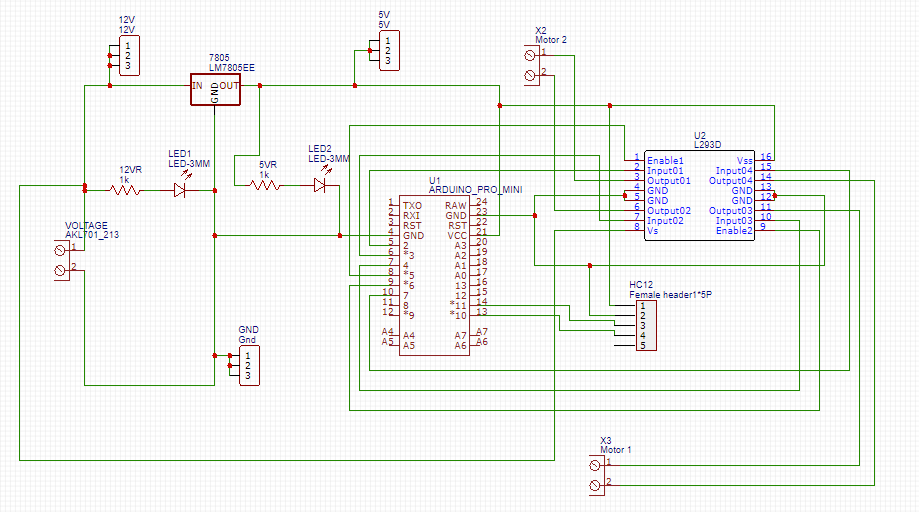Click the Enable2 pin on L293D
The image size is (919, 512).
click(734, 230)
